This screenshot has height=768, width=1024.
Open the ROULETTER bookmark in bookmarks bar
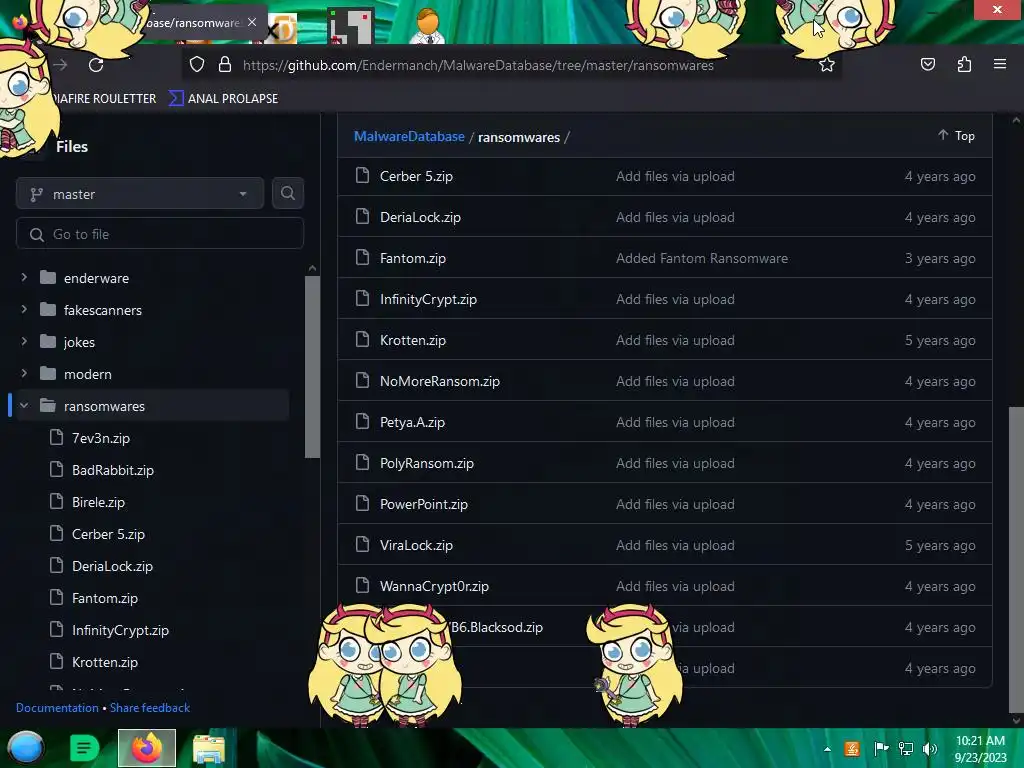(x=104, y=99)
